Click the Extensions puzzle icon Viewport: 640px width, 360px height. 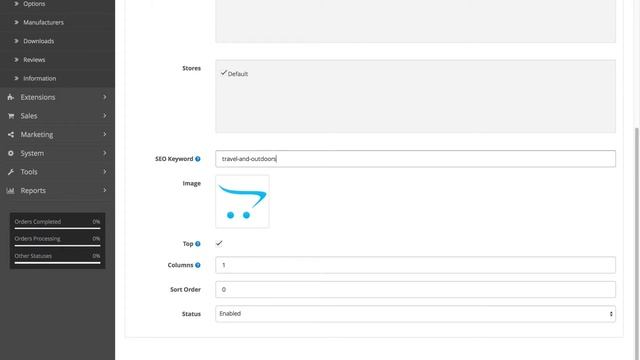click(x=11, y=97)
